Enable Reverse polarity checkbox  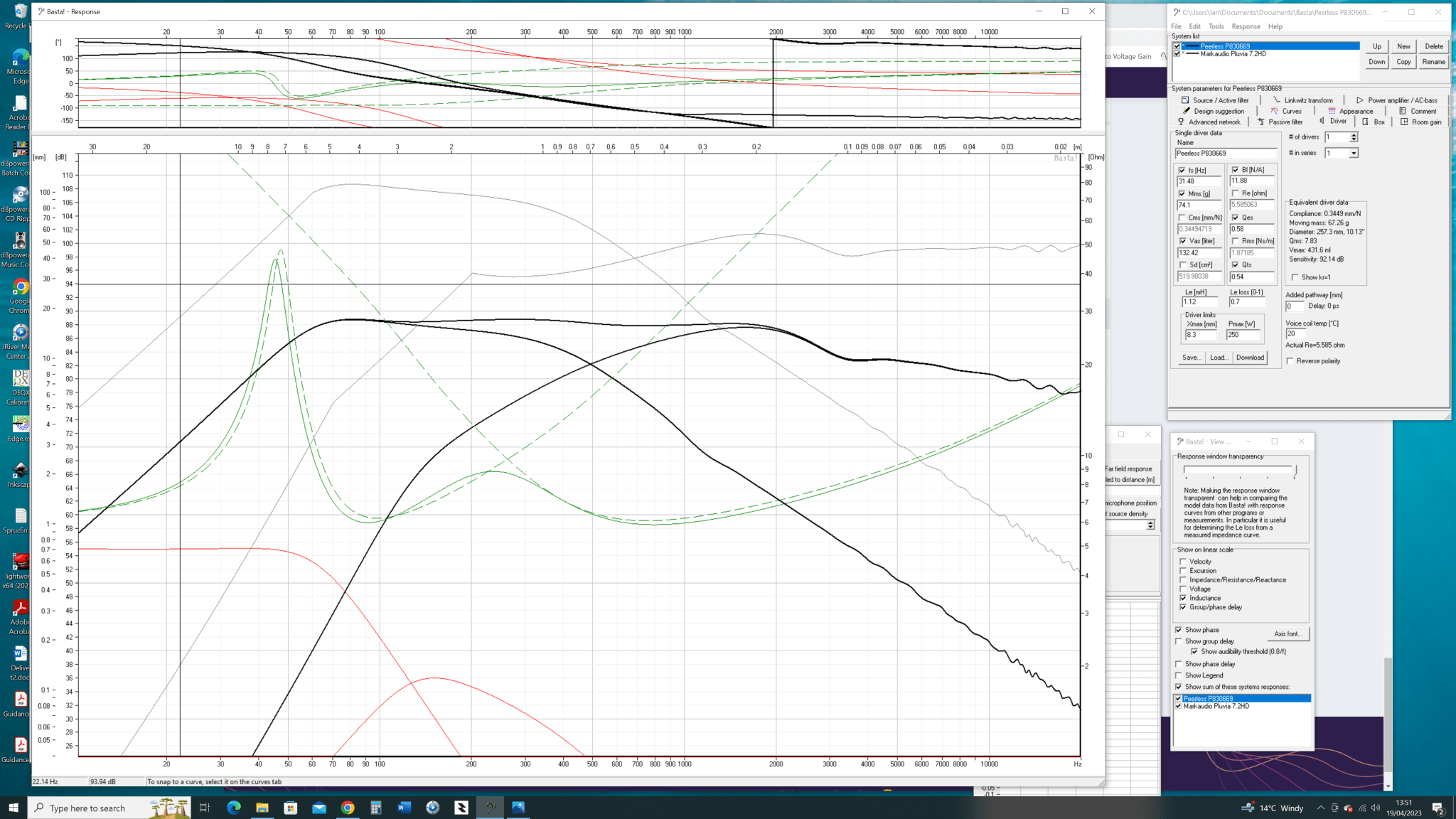(1290, 361)
